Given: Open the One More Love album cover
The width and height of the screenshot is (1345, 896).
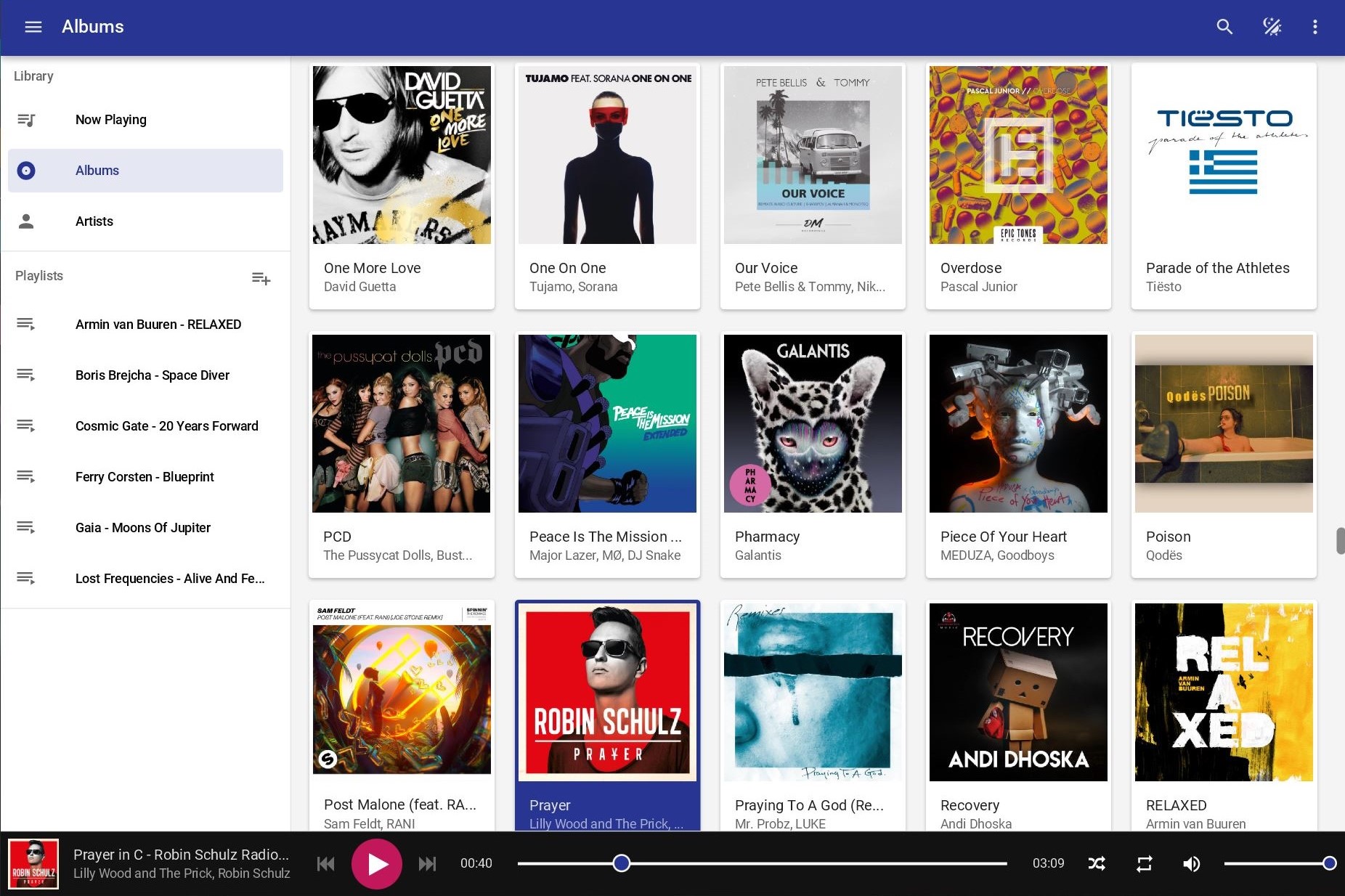Looking at the screenshot, I should click(402, 155).
